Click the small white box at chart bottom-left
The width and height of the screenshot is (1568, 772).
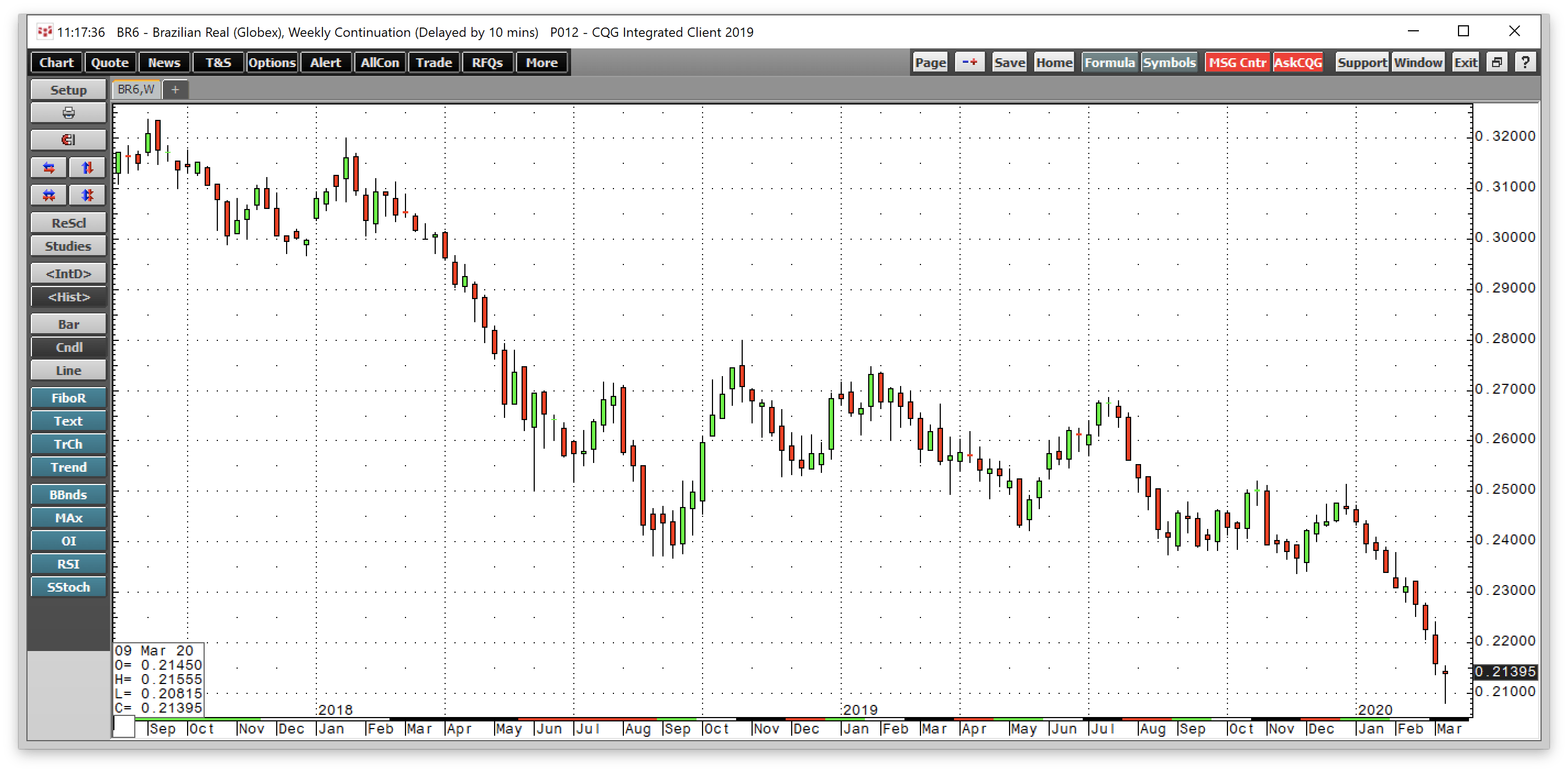pyautogui.click(x=124, y=727)
